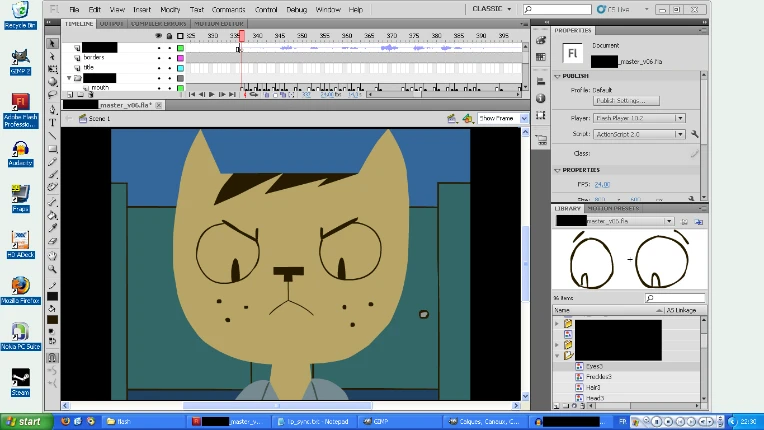Click the red playhead marker in timeline
This screenshot has height=430, width=764.
coord(242,36)
